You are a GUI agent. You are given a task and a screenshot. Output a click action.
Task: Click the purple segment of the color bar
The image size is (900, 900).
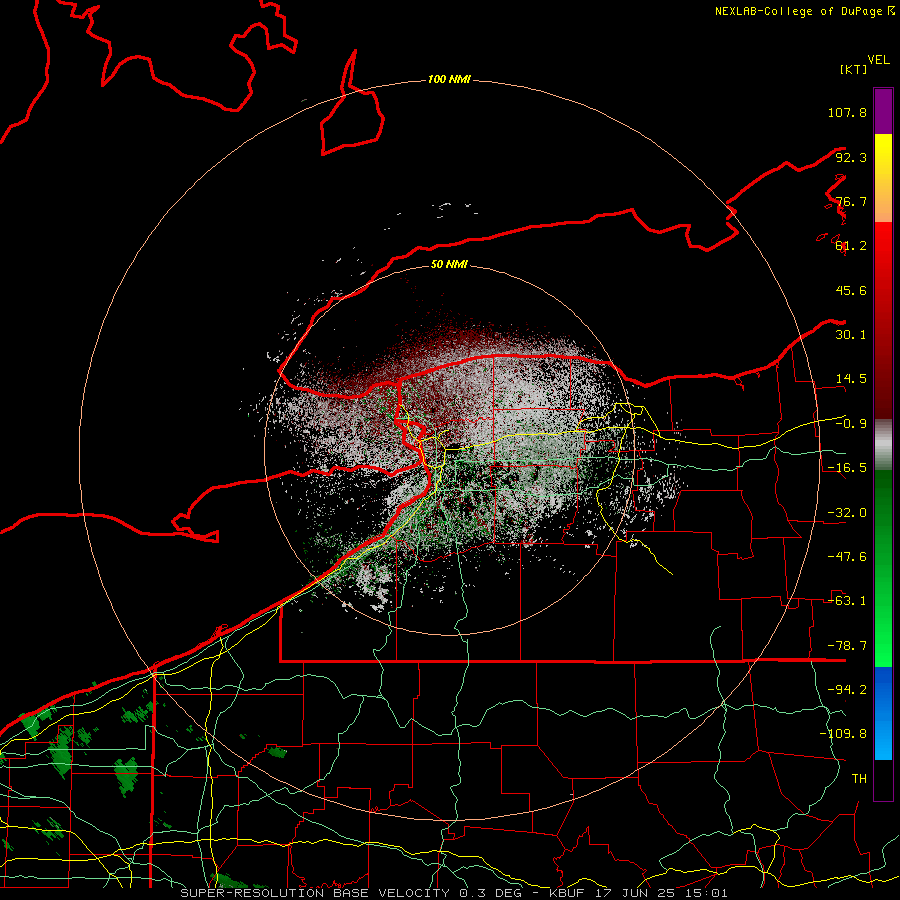pos(883,111)
